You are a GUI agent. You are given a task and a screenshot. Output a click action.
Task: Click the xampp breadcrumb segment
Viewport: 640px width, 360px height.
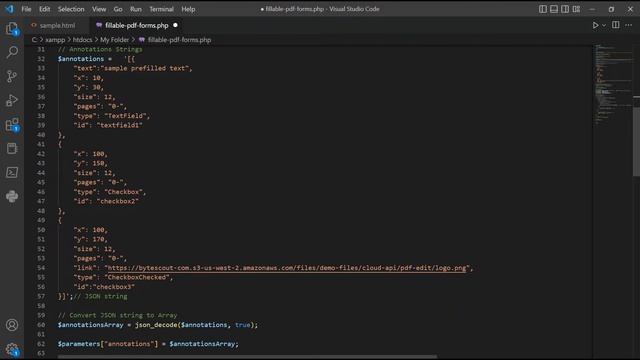[55, 40]
